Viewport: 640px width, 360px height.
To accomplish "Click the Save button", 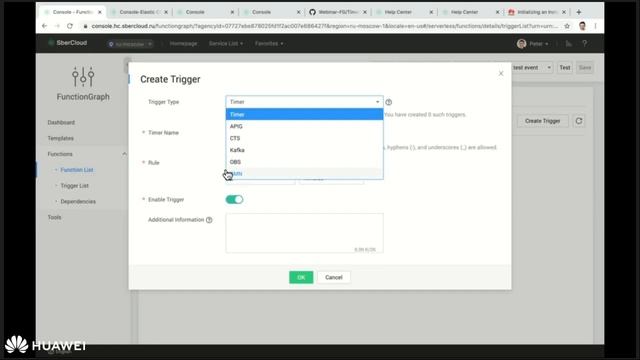I will (584, 67).
